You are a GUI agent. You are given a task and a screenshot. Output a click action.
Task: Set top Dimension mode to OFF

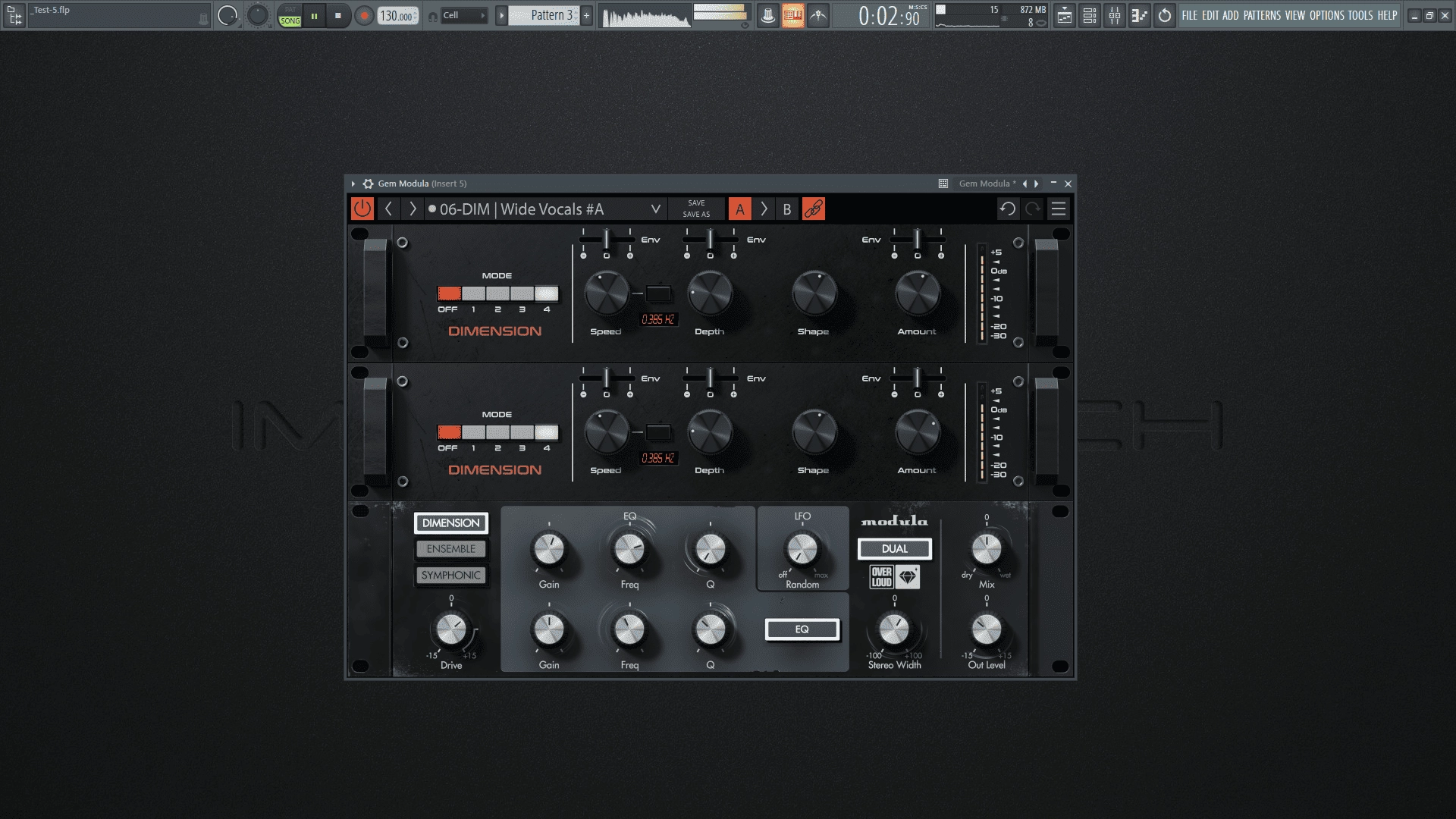pos(449,293)
